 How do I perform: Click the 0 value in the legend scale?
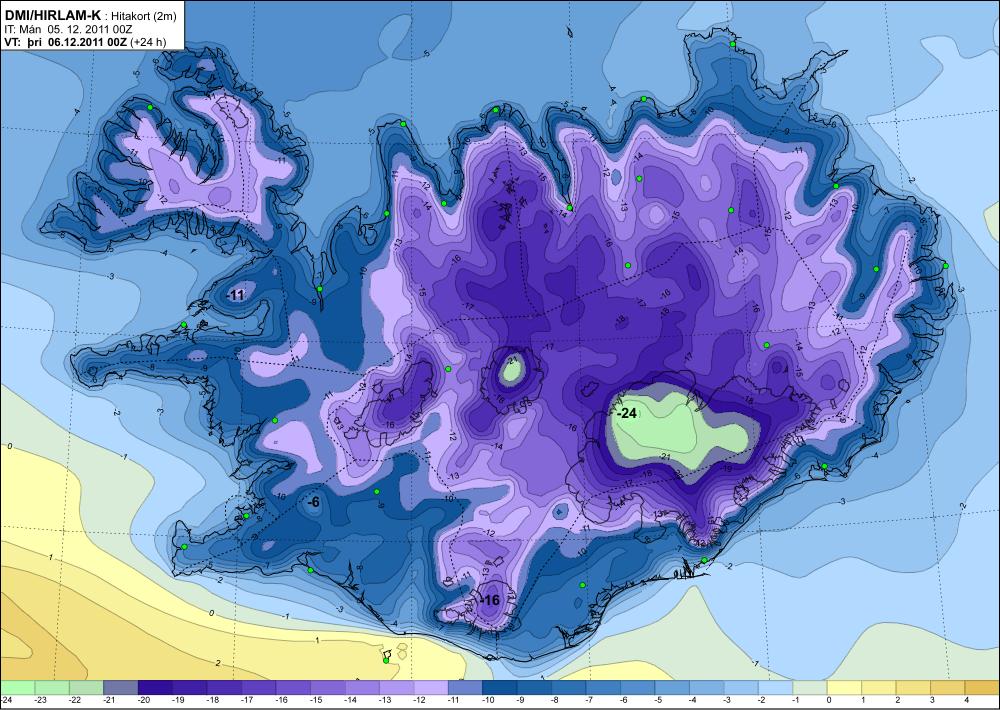coord(828,700)
